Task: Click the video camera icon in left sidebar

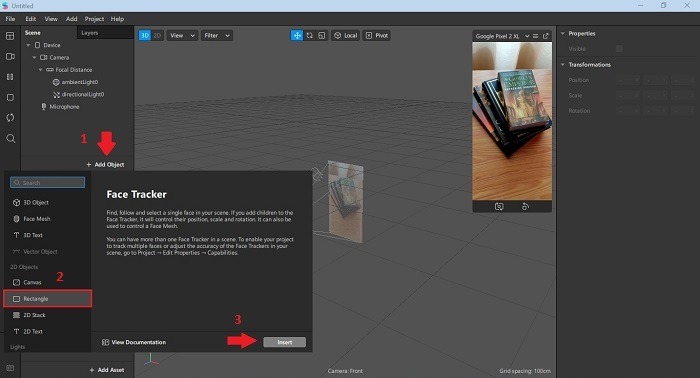Action: pyautogui.click(x=10, y=57)
